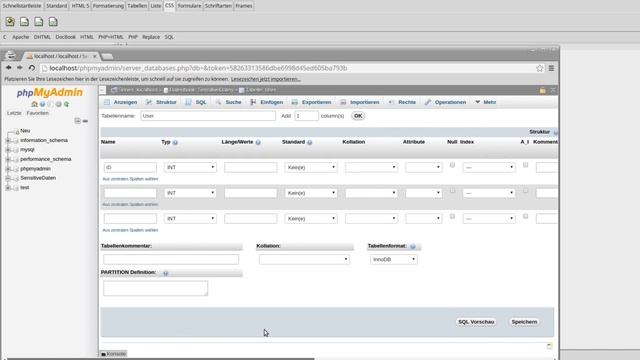Click the Tabellenkommentar input field
Image resolution: width=640 pixels, height=360 pixels.
point(171,259)
